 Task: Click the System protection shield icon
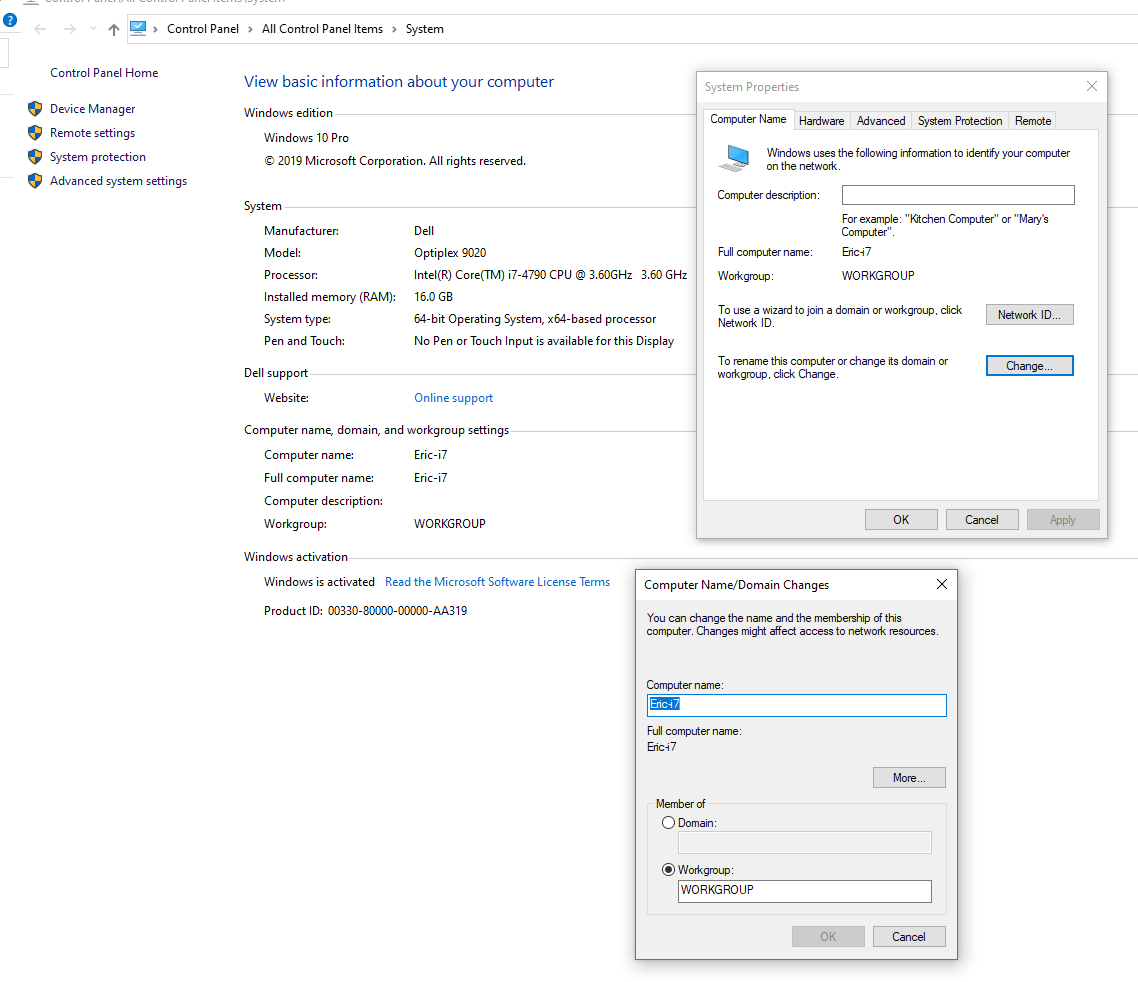(35, 157)
